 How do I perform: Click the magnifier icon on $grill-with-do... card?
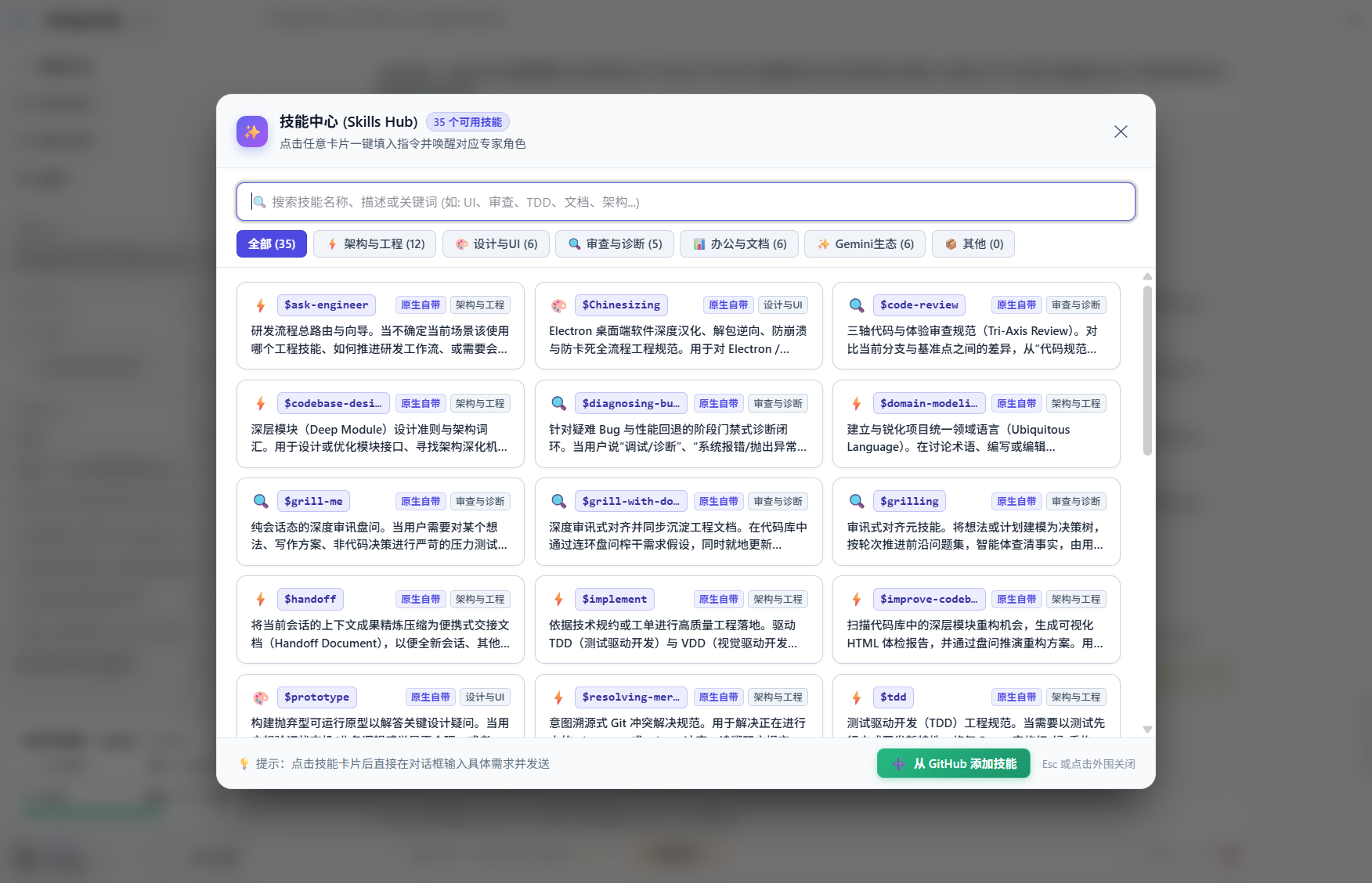tap(558, 501)
